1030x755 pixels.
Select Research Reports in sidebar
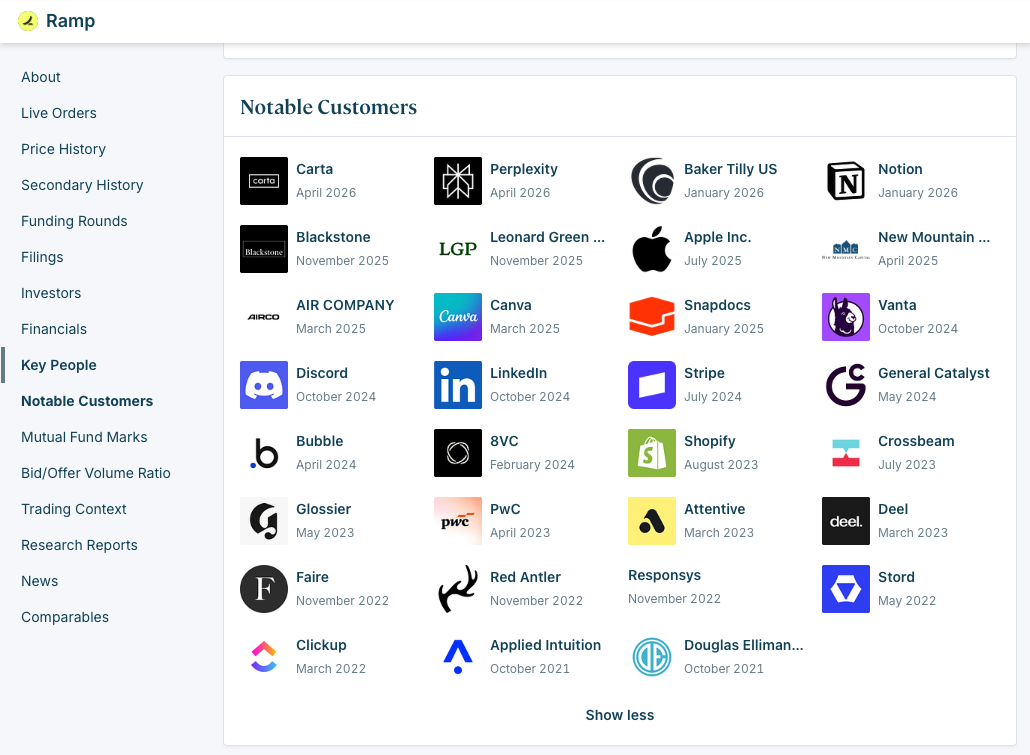pos(79,545)
